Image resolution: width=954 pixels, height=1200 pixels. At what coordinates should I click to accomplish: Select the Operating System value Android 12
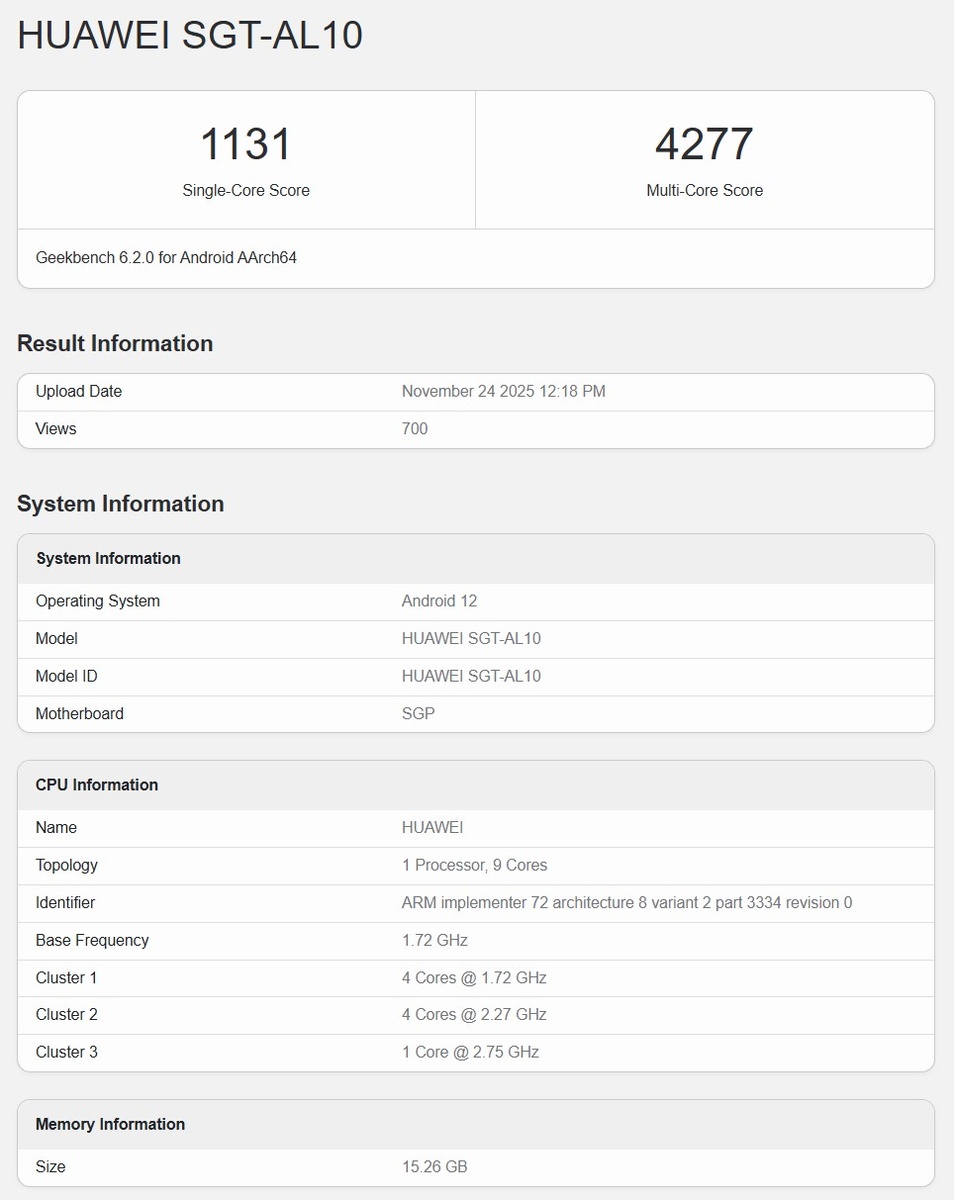[x=440, y=601]
